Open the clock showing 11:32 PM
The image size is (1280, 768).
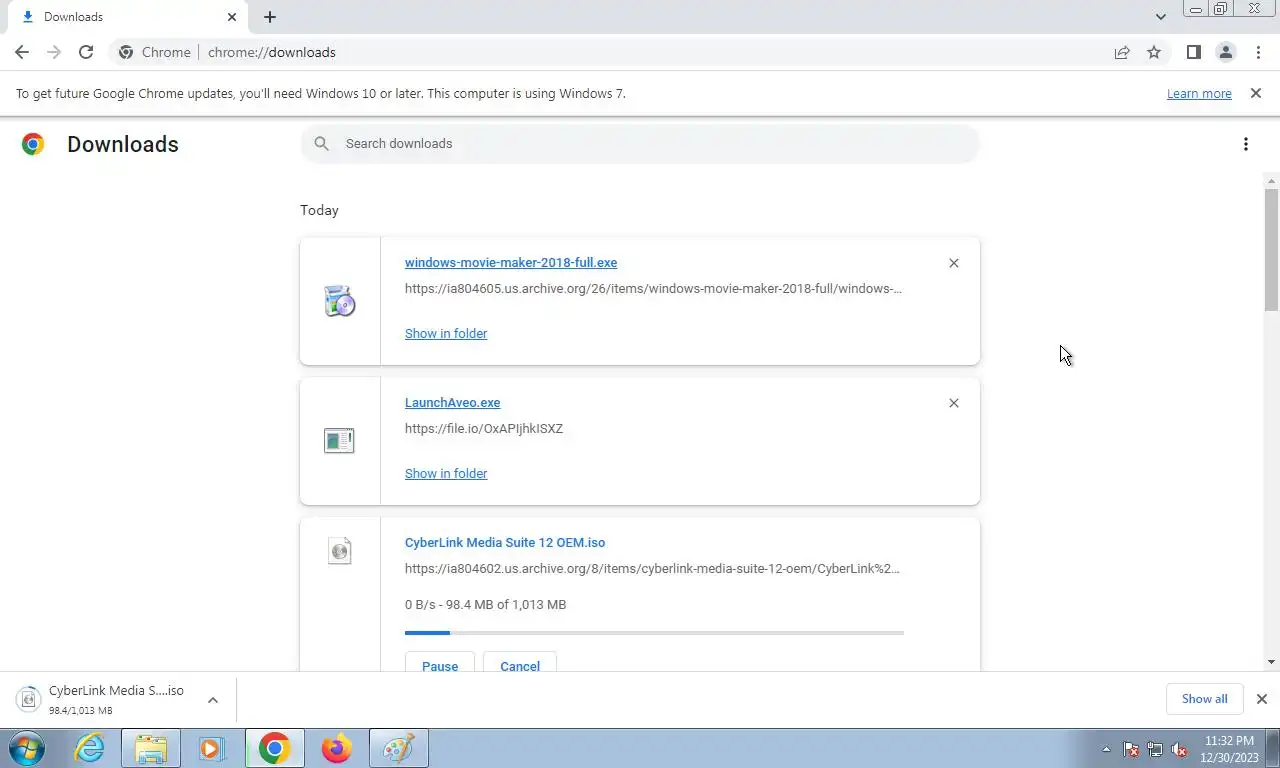(x=1229, y=748)
